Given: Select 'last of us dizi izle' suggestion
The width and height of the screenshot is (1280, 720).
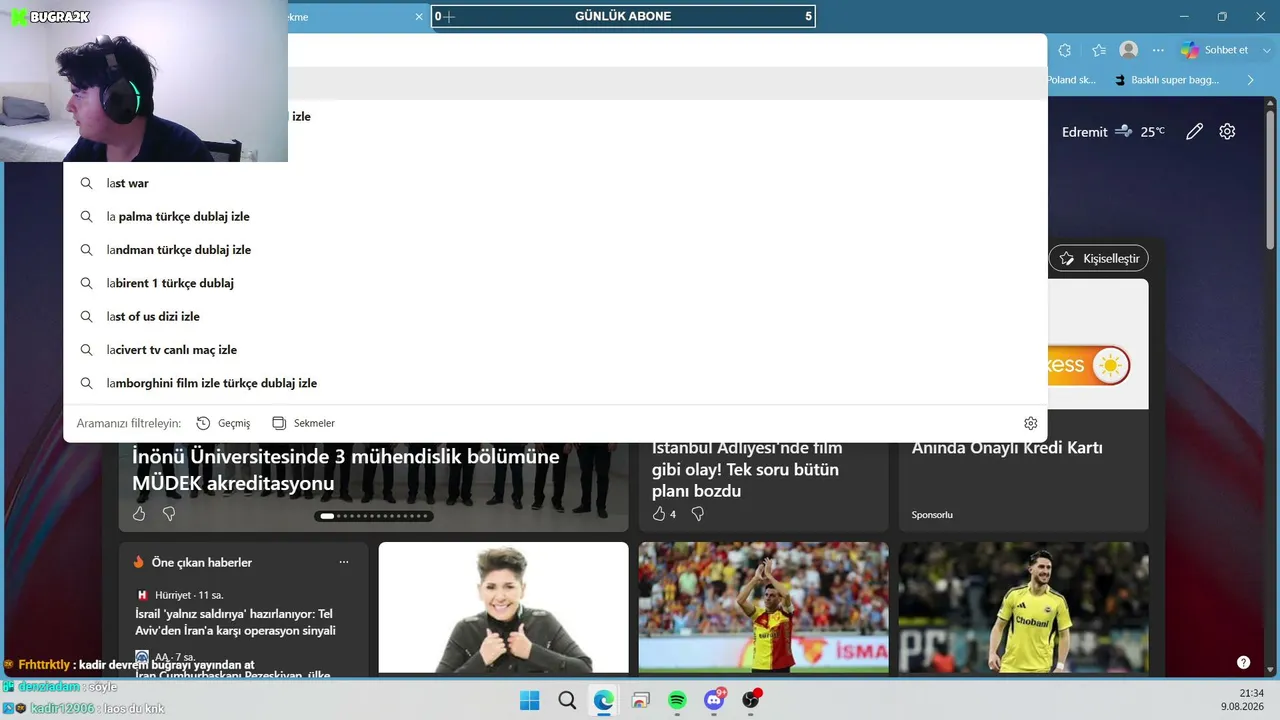Looking at the screenshot, I should pos(555,316).
